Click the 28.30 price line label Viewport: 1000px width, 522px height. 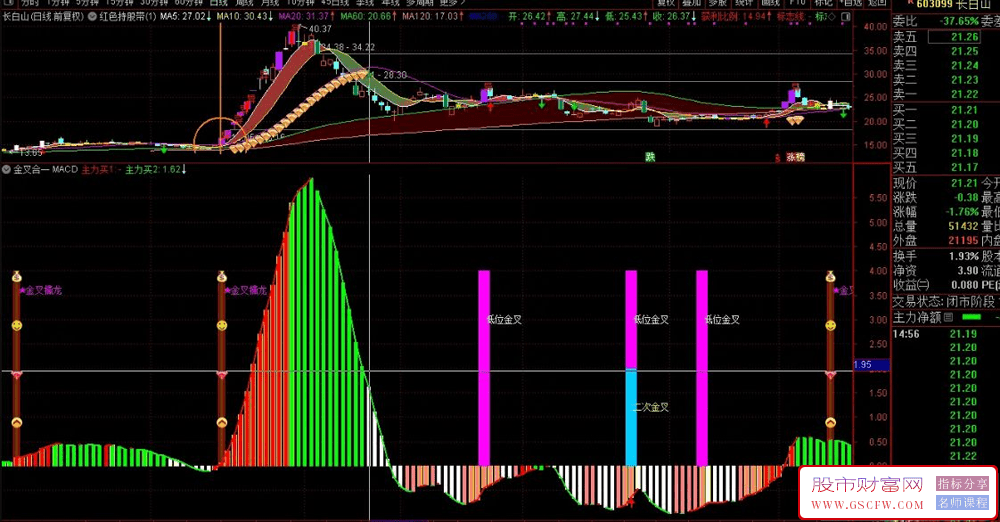[395, 75]
